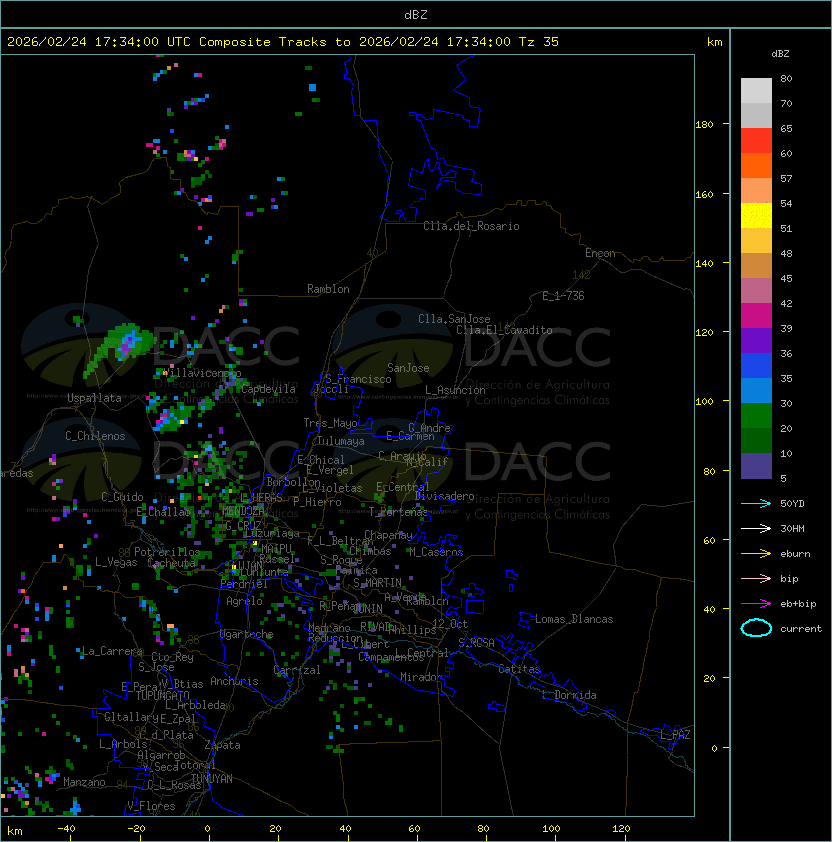Click the 180 tick on vertical km axis
Screen dimensions: 832x842
point(704,125)
